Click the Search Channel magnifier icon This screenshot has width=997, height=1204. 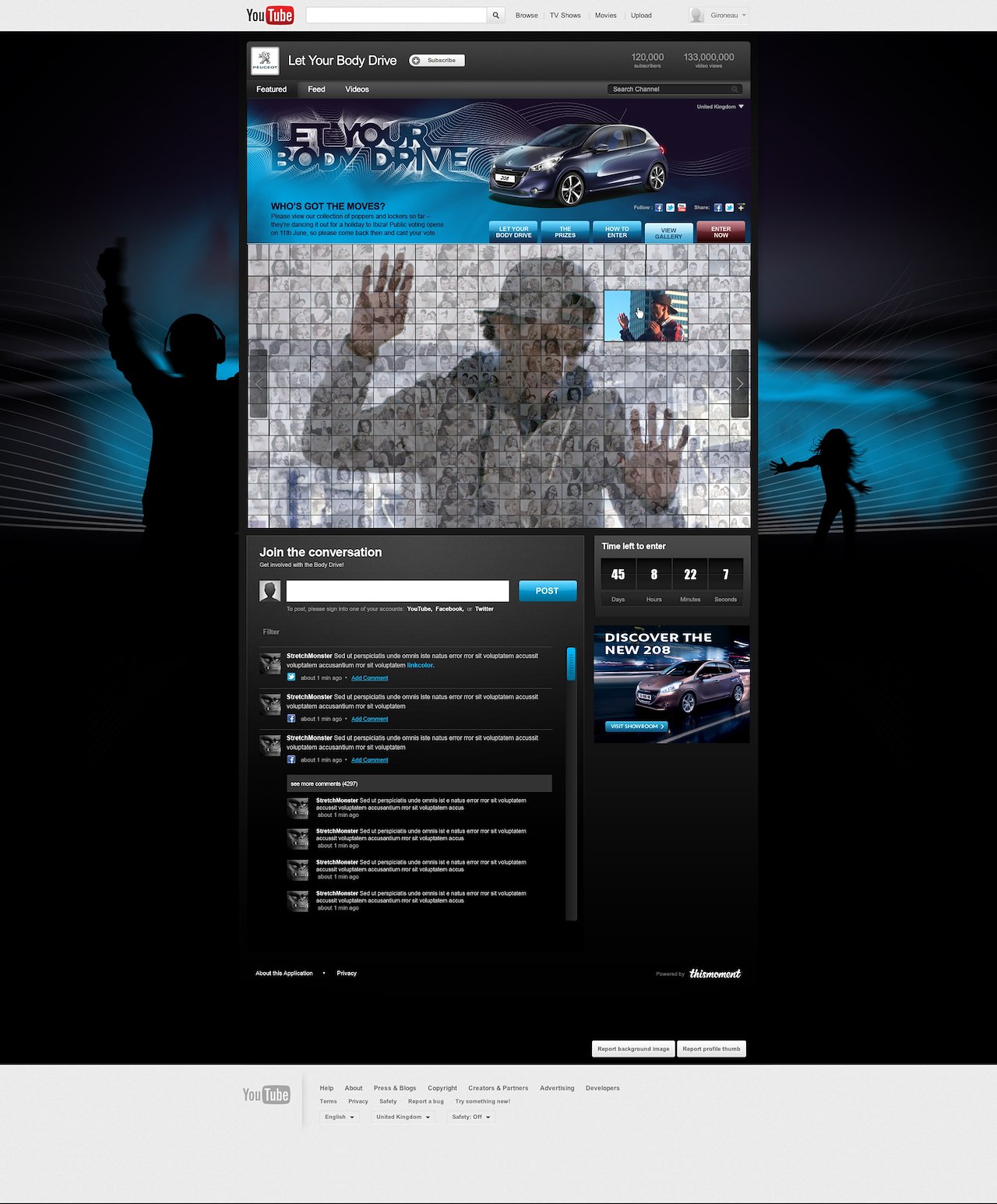[735, 90]
